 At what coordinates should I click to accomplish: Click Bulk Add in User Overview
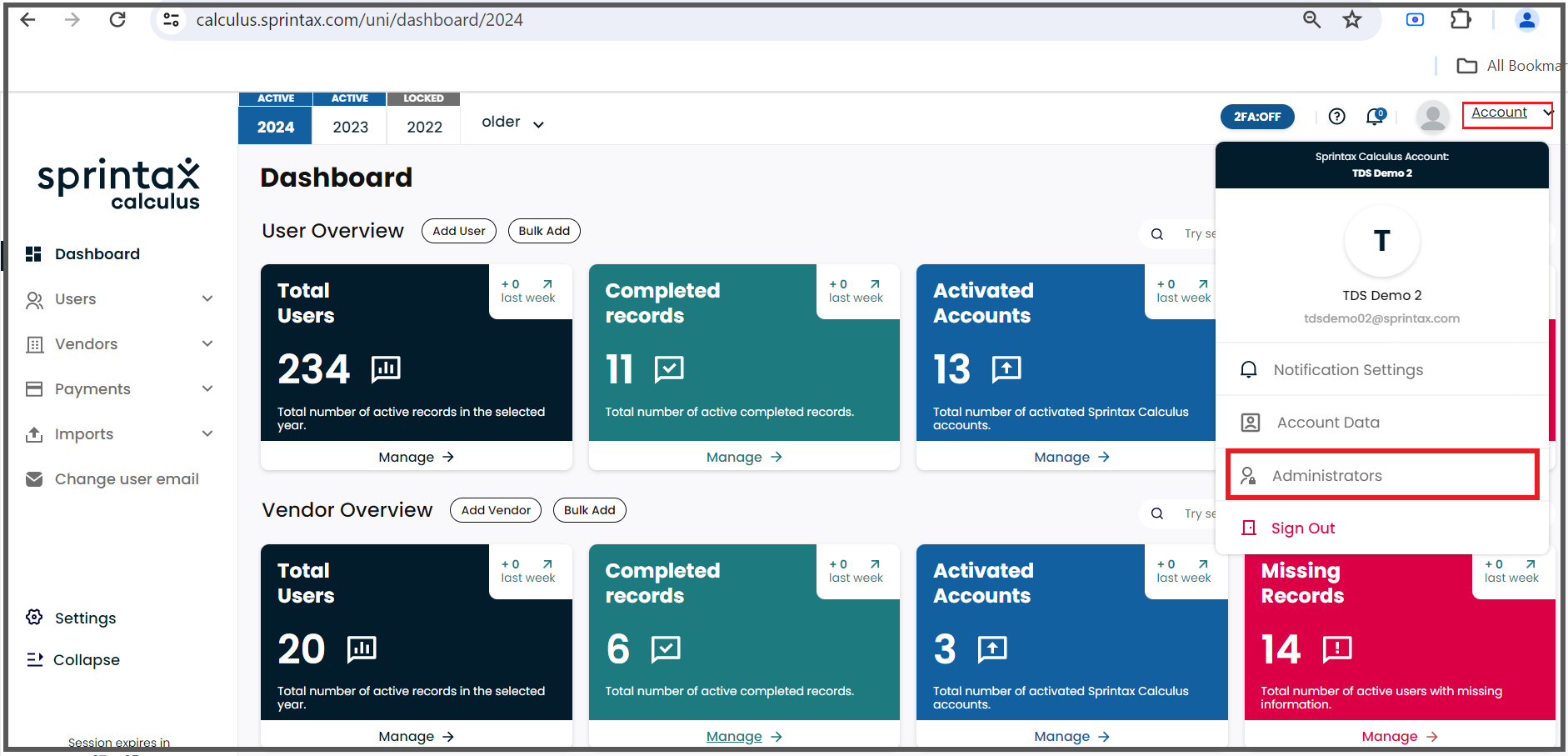coord(544,231)
